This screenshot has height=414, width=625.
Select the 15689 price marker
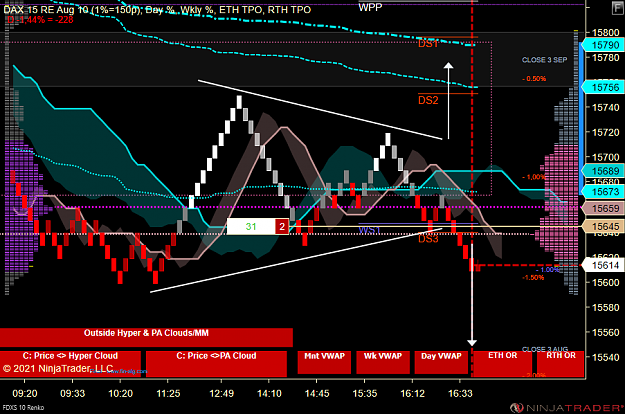click(602, 171)
